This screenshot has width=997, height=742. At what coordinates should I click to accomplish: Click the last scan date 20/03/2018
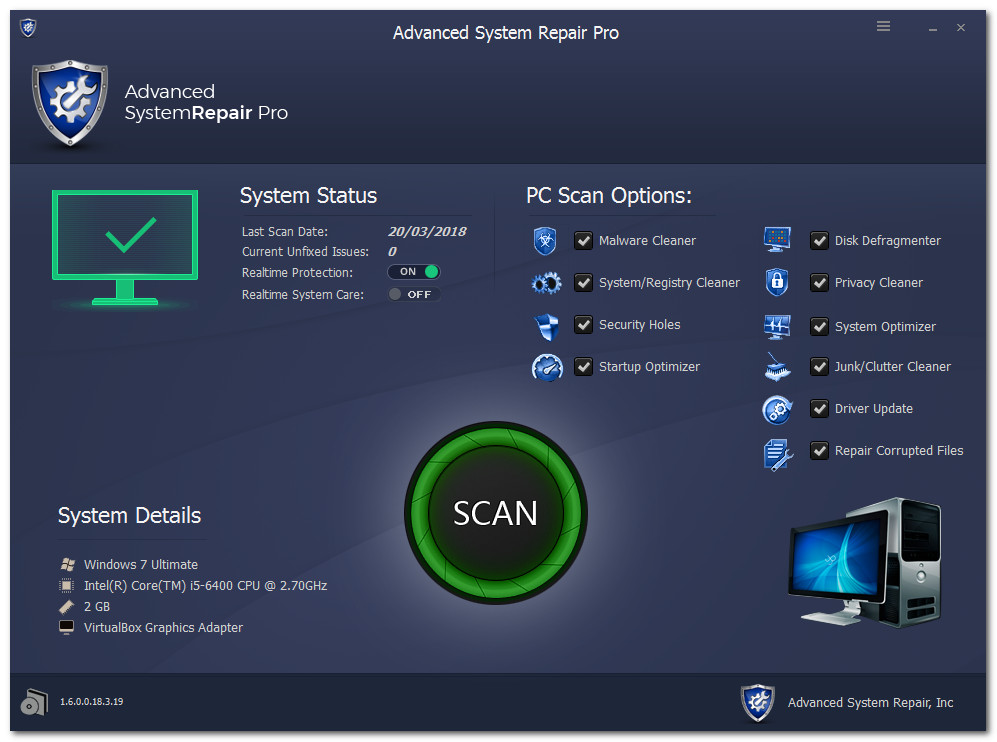[427, 231]
